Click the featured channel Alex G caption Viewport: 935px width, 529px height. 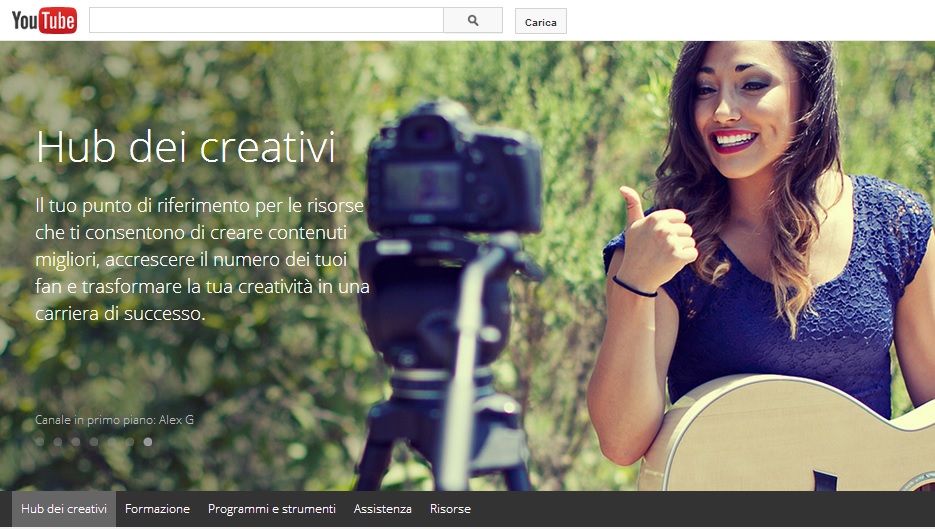[114, 419]
